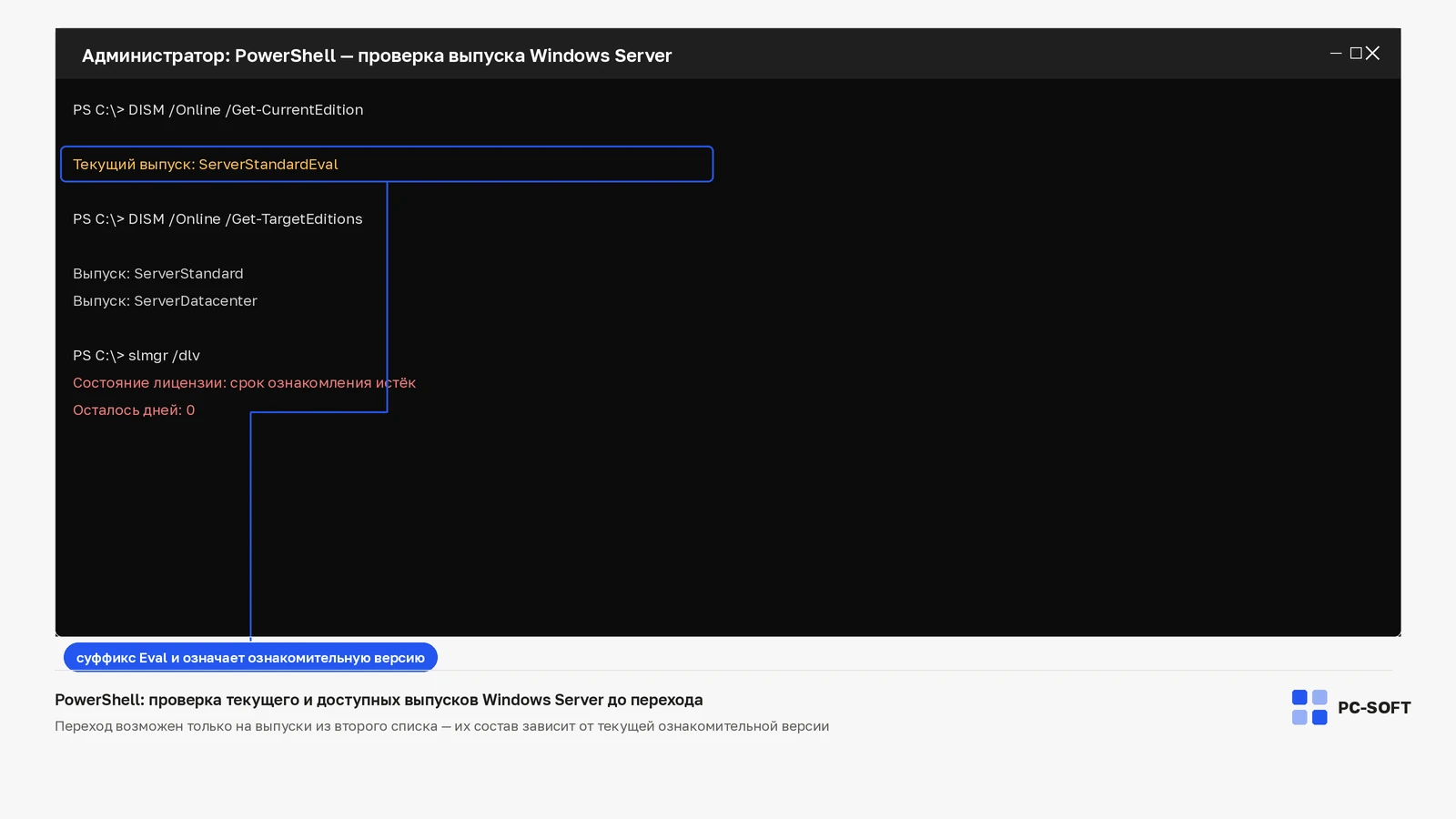Click the PC-SOFT brand name text

pos(1374,708)
